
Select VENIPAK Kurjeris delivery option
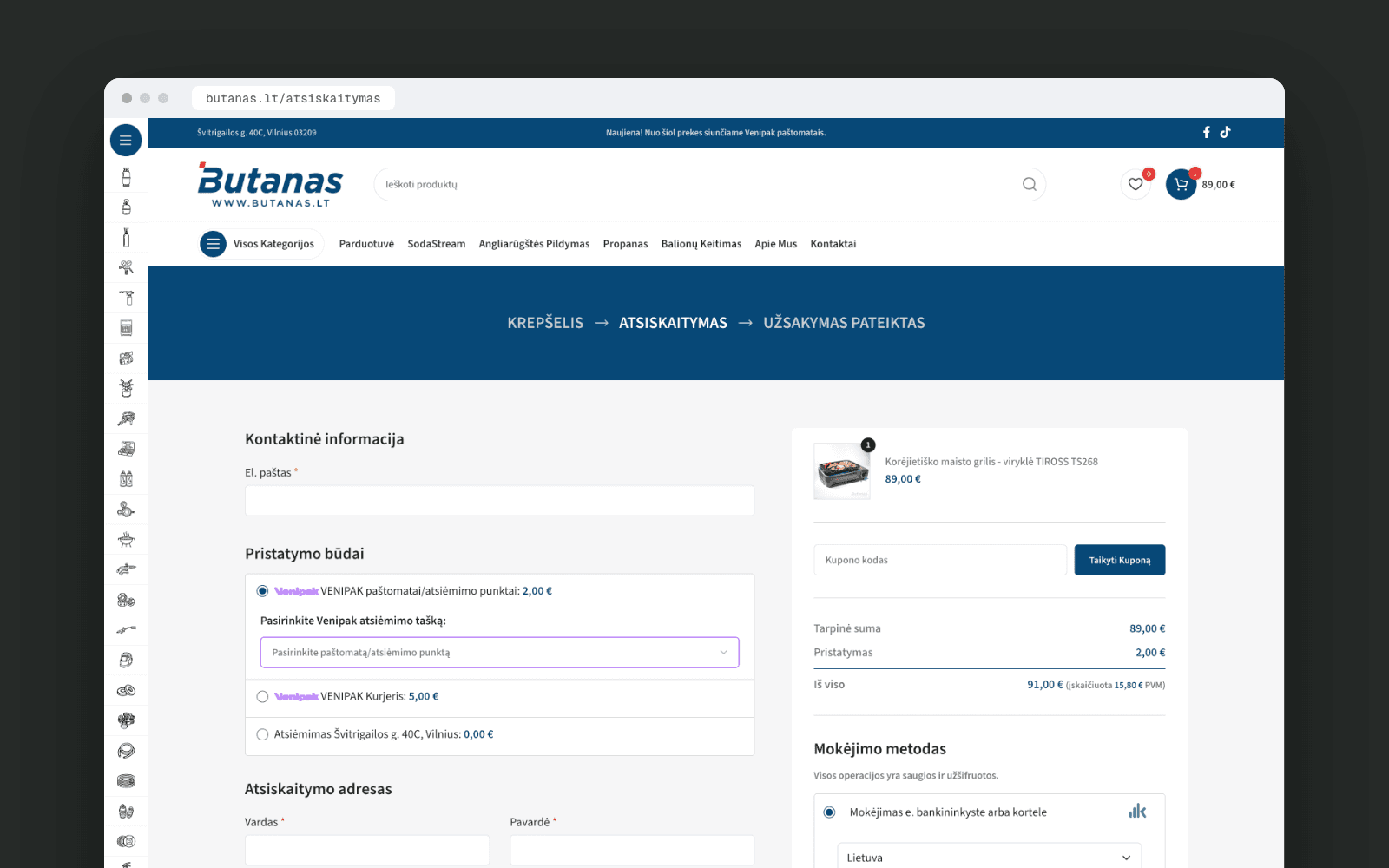coord(262,697)
